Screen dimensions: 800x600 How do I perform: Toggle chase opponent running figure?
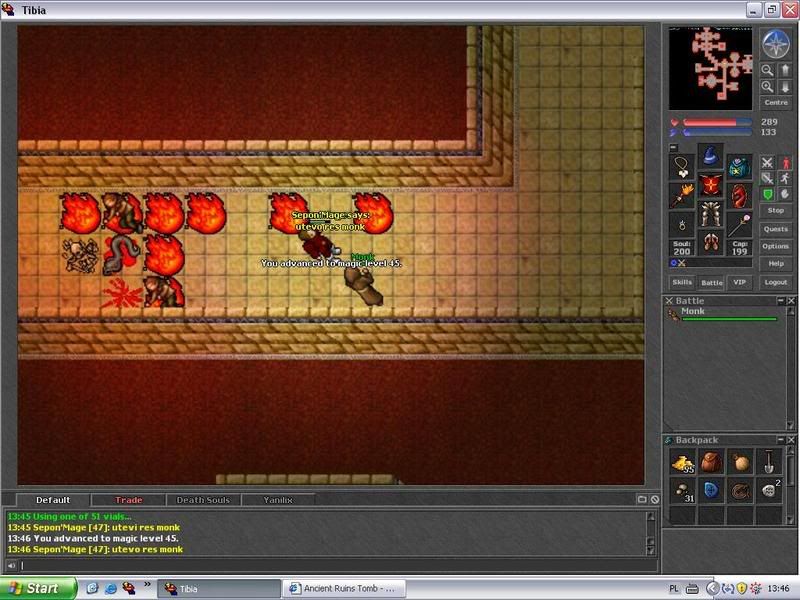[x=785, y=179]
